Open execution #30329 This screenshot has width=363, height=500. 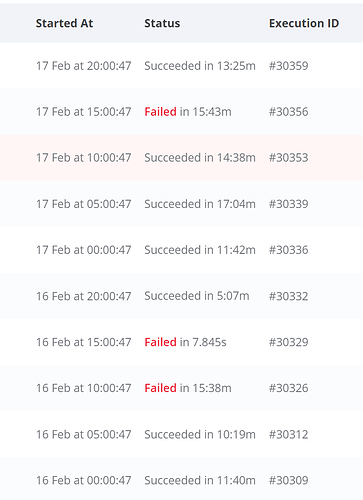coord(288,342)
